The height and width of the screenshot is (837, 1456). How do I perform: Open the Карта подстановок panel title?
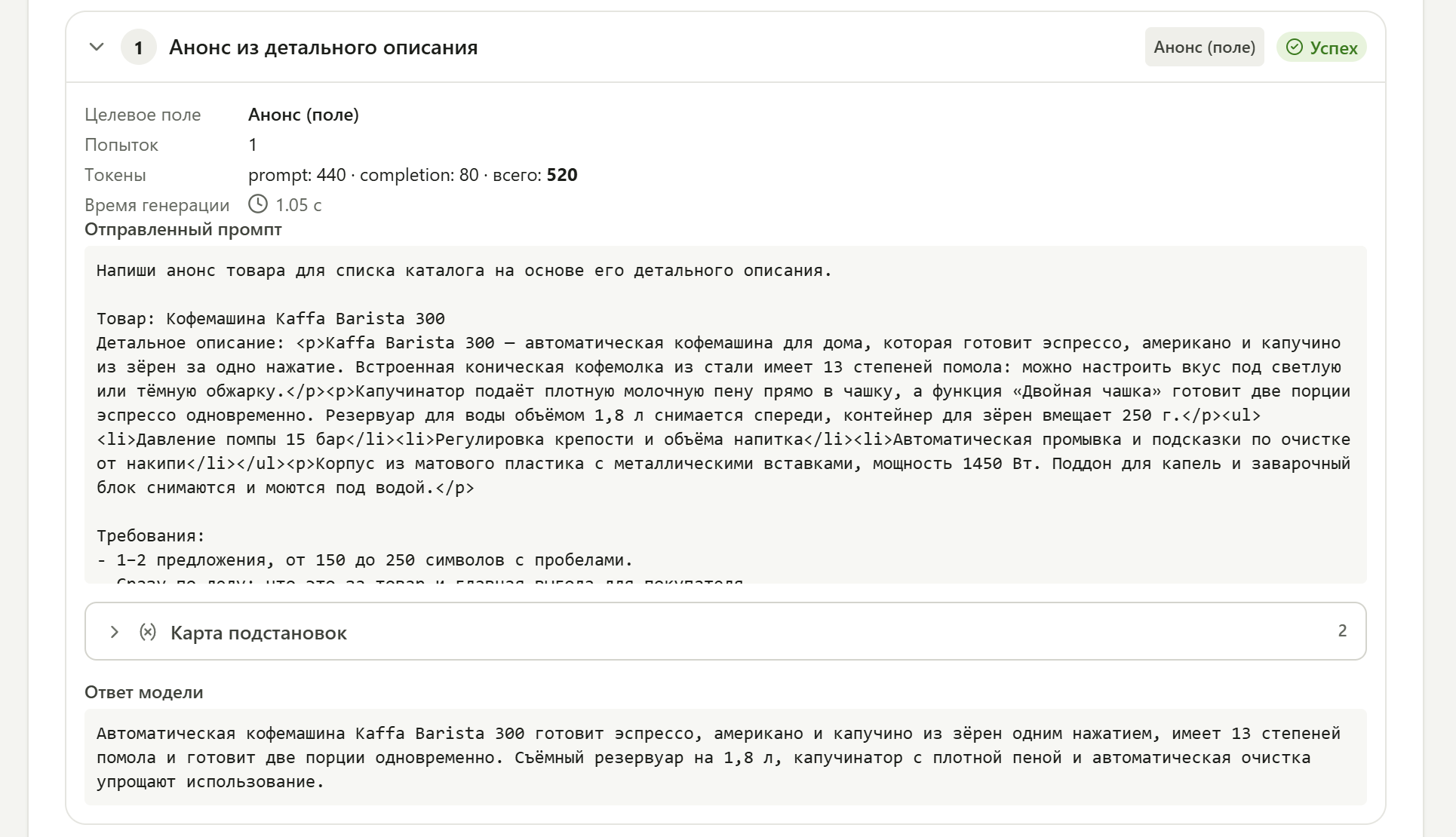pos(259,633)
